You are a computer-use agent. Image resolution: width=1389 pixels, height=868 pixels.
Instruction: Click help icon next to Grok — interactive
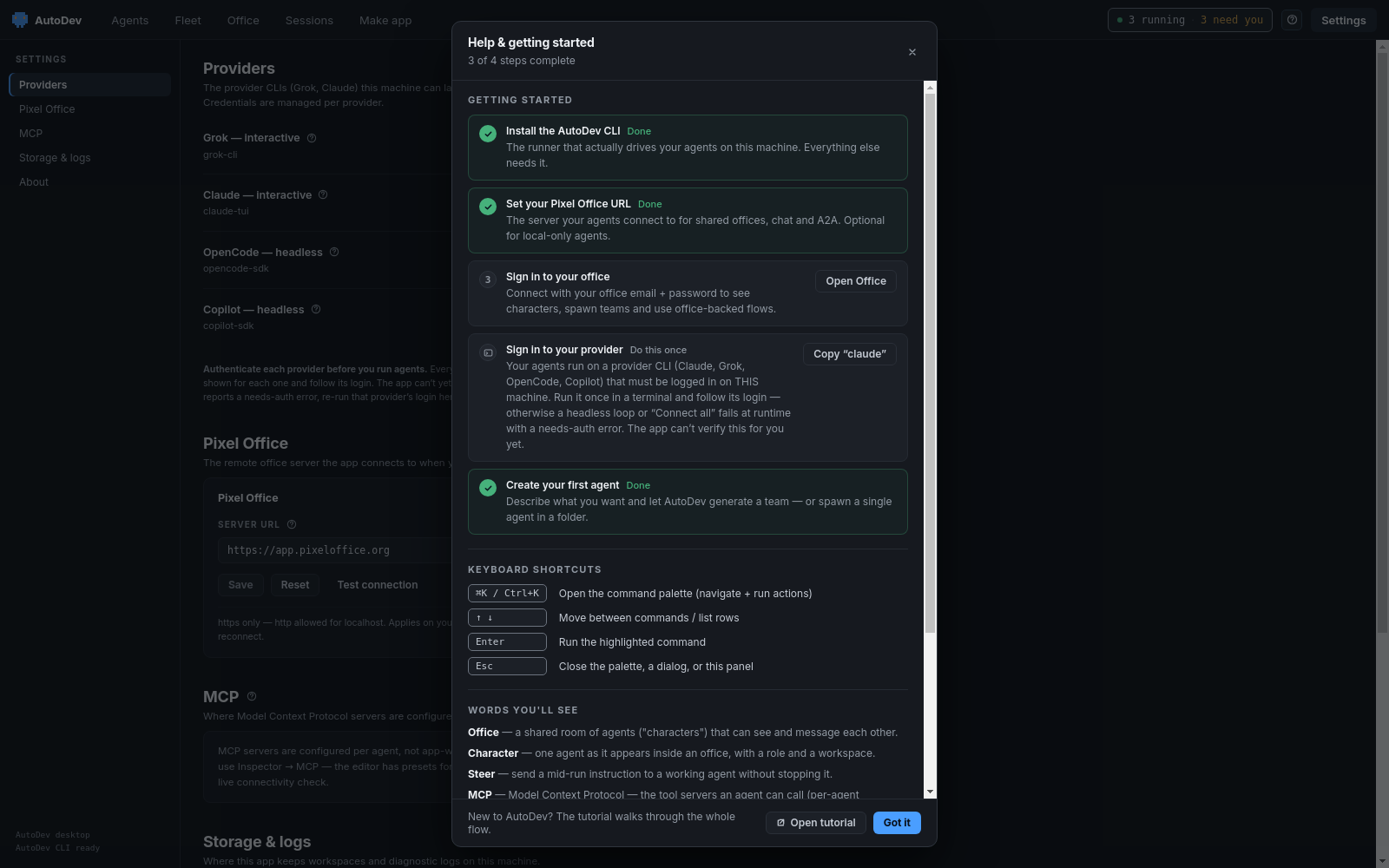312,138
